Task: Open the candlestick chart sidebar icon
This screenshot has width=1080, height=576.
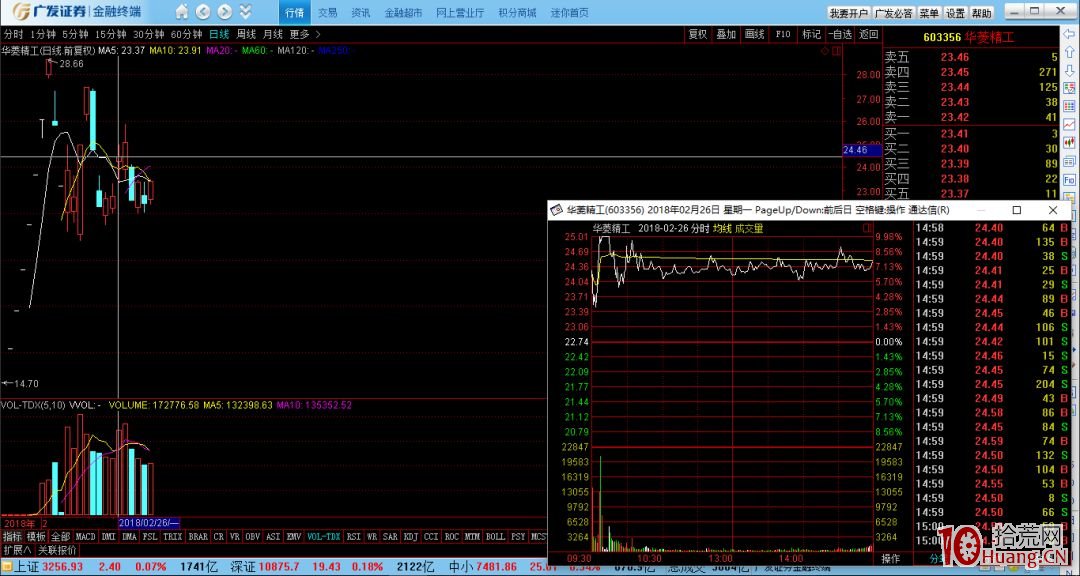Action: pos(1069,143)
